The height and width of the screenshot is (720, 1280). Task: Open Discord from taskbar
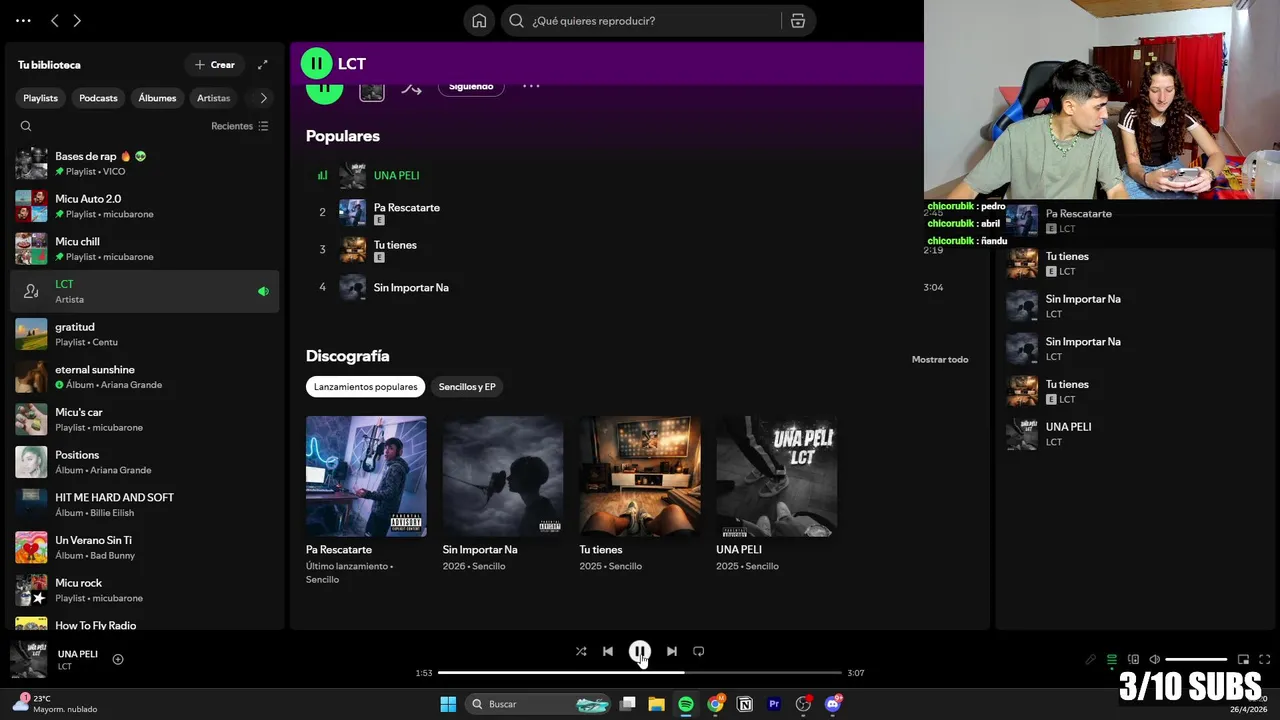(x=833, y=704)
